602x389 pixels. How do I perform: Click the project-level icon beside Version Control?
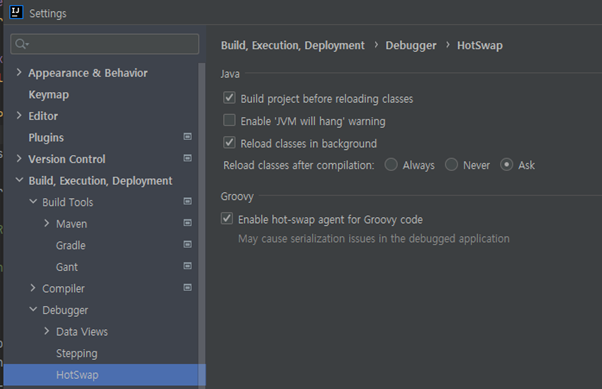click(187, 158)
